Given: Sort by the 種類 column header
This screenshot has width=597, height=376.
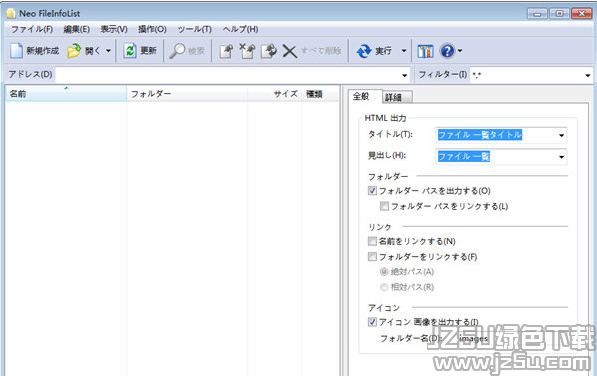Looking at the screenshot, I should [x=320, y=94].
